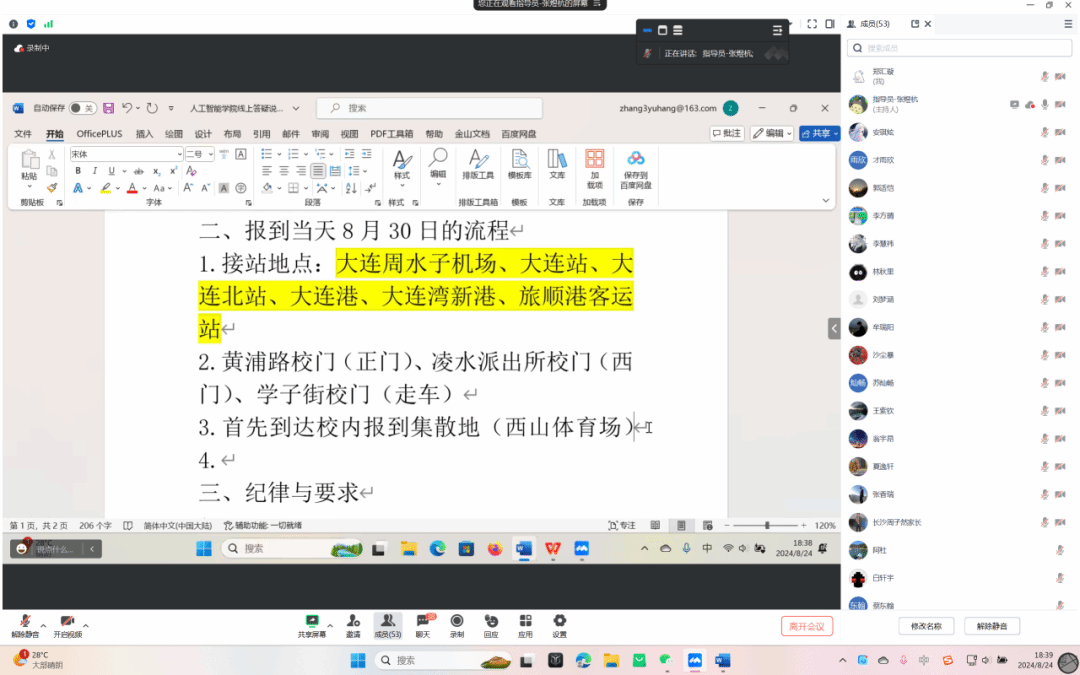Click the Word zoom level slider
This screenshot has height=675, width=1080.
point(767,525)
